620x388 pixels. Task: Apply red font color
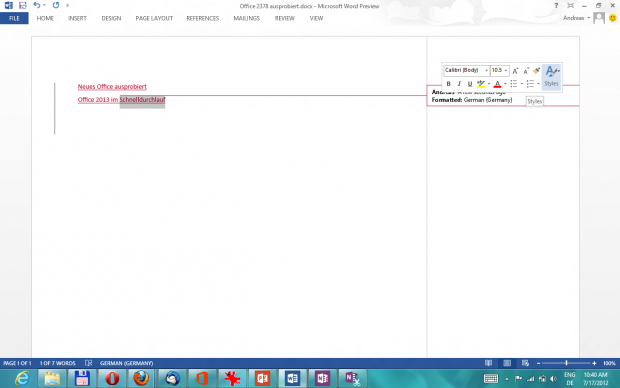(x=497, y=84)
